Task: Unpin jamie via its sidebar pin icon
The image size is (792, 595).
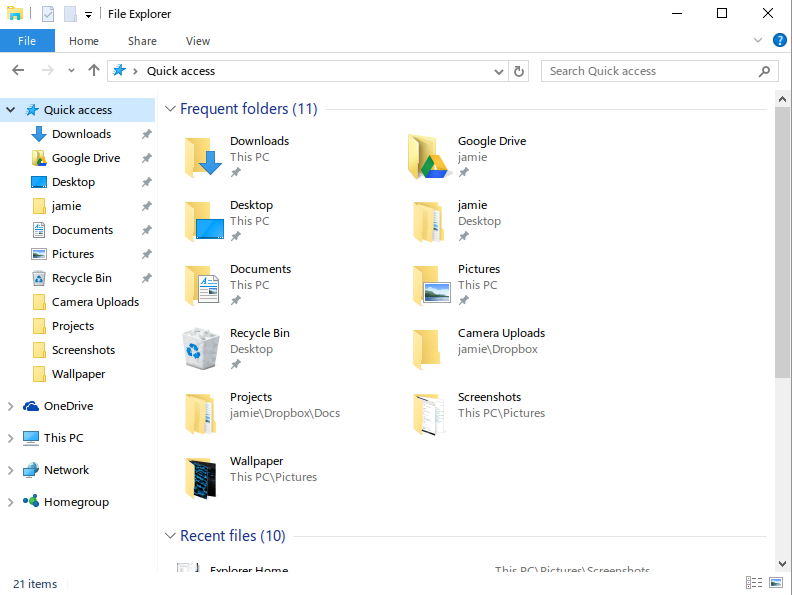Action: (146, 206)
